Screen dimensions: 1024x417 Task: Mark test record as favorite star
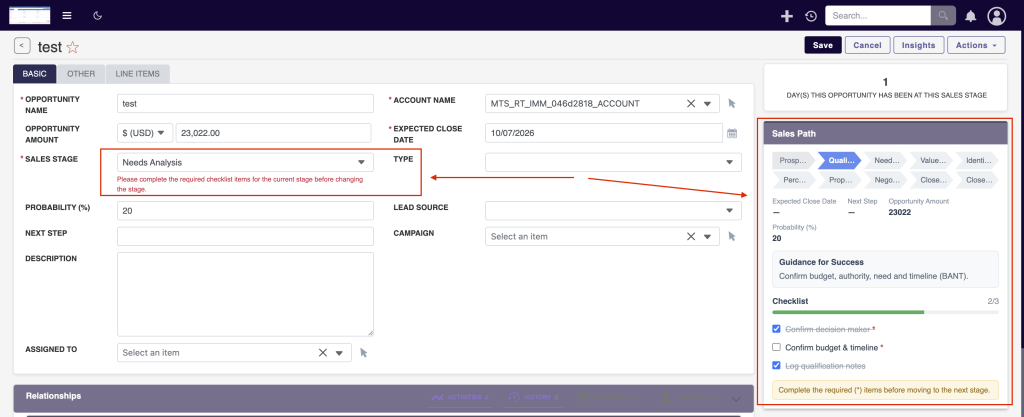pyautogui.click(x=72, y=47)
